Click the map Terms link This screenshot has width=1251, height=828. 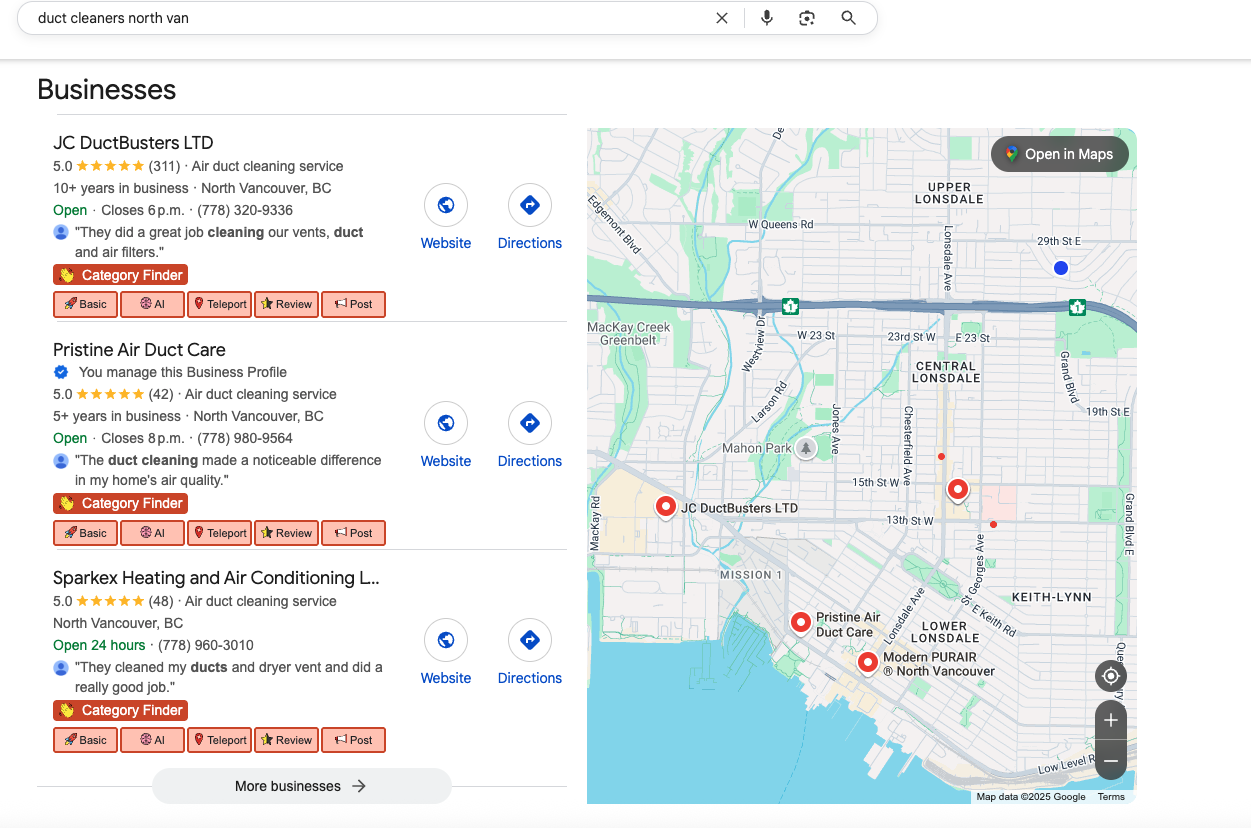[x=1111, y=797]
